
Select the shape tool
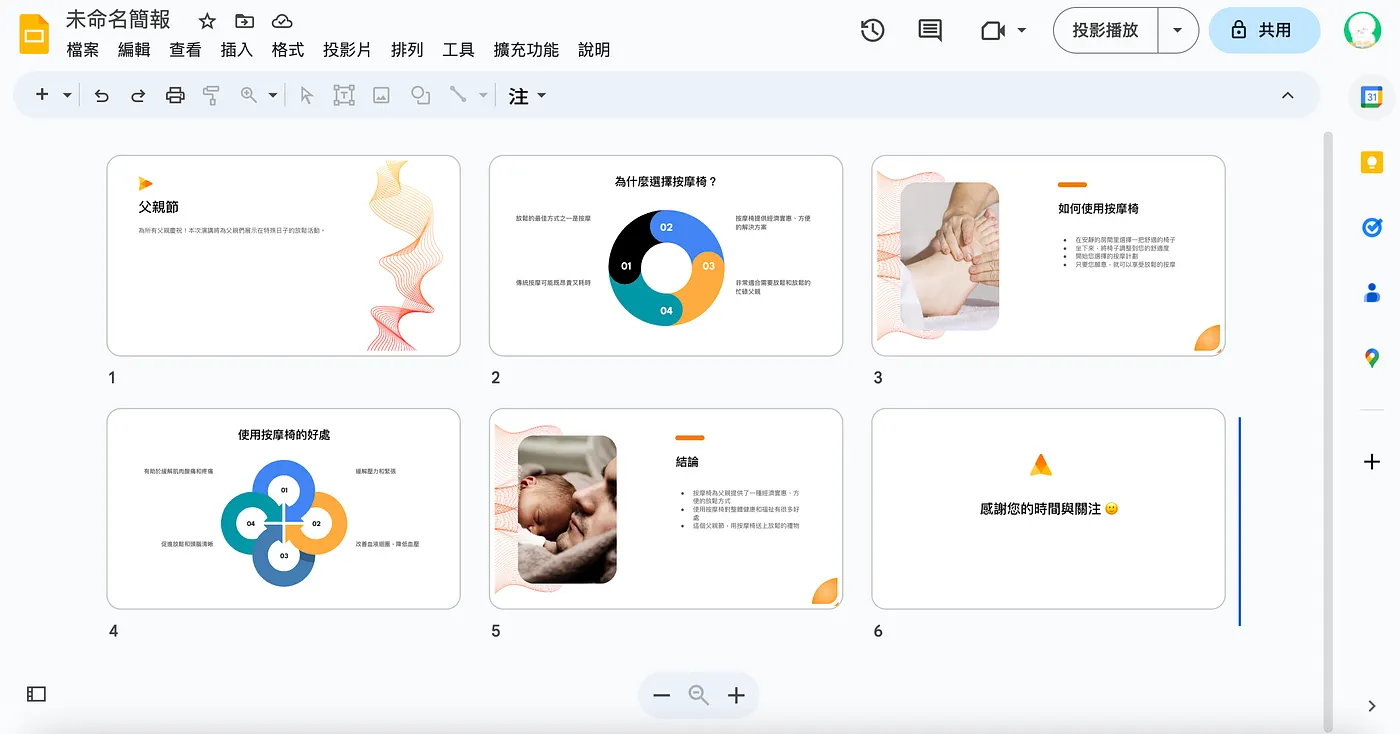click(x=421, y=96)
